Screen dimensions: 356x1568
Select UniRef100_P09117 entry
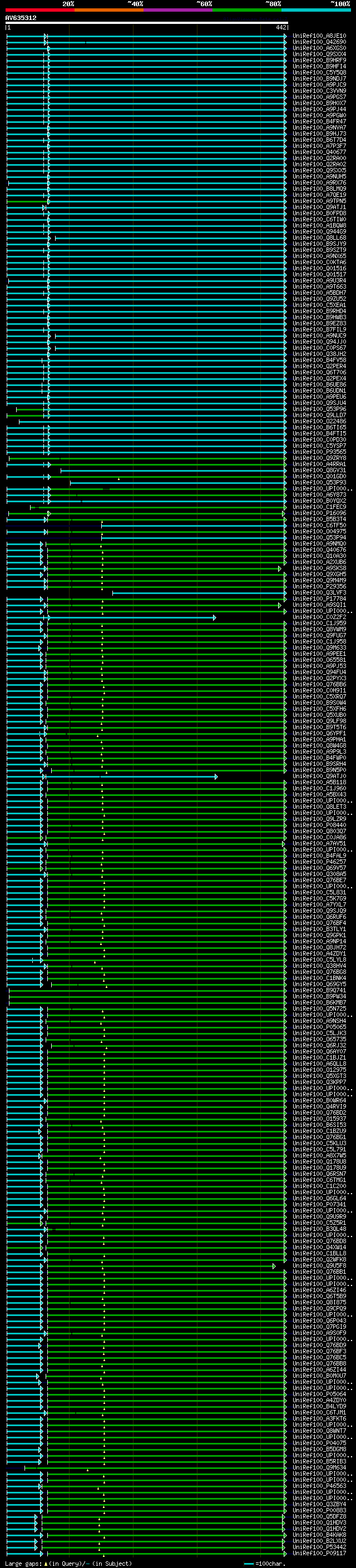319,1554
